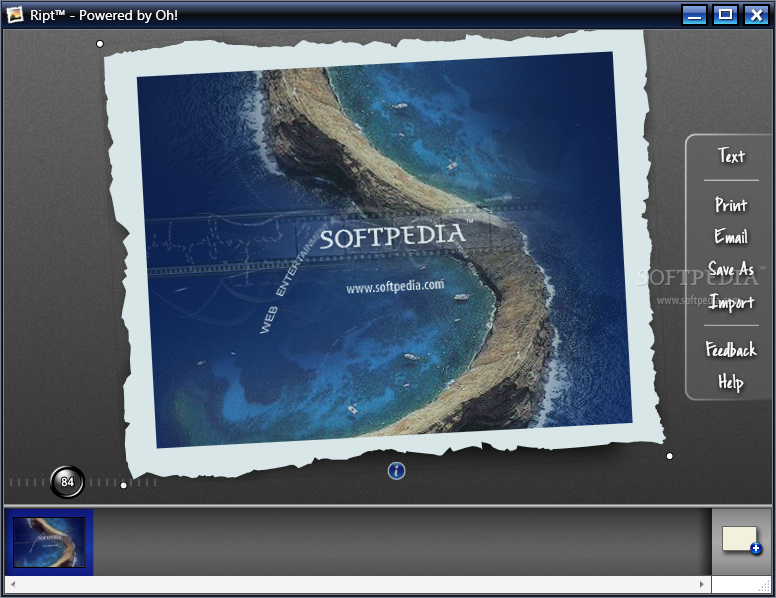
Task: Click the bottom-right resize handle dot
Action: (x=670, y=456)
